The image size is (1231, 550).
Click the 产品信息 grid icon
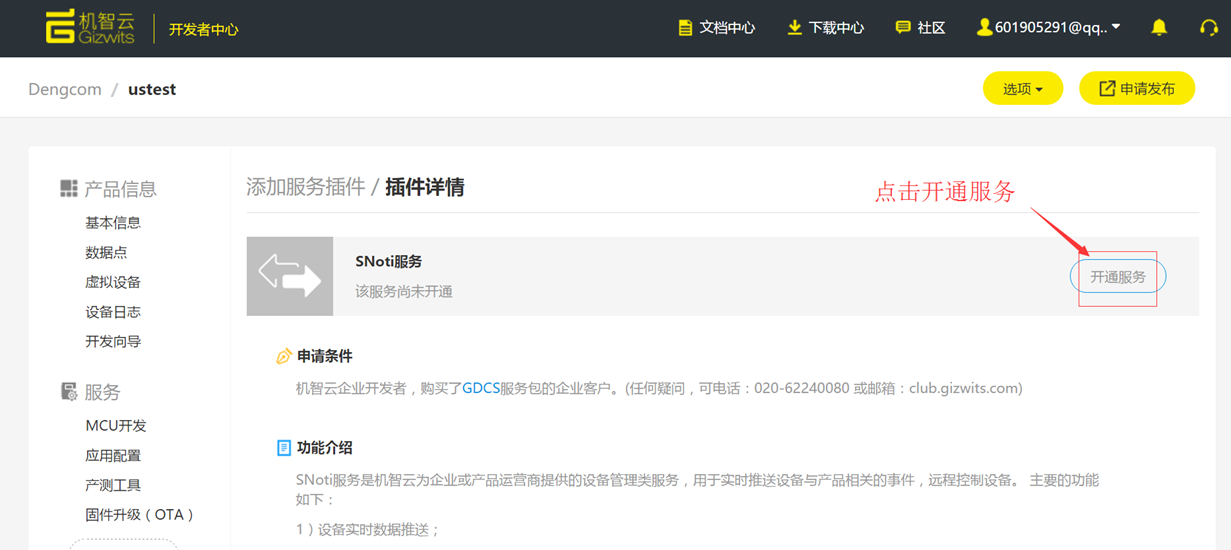[69, 189]
